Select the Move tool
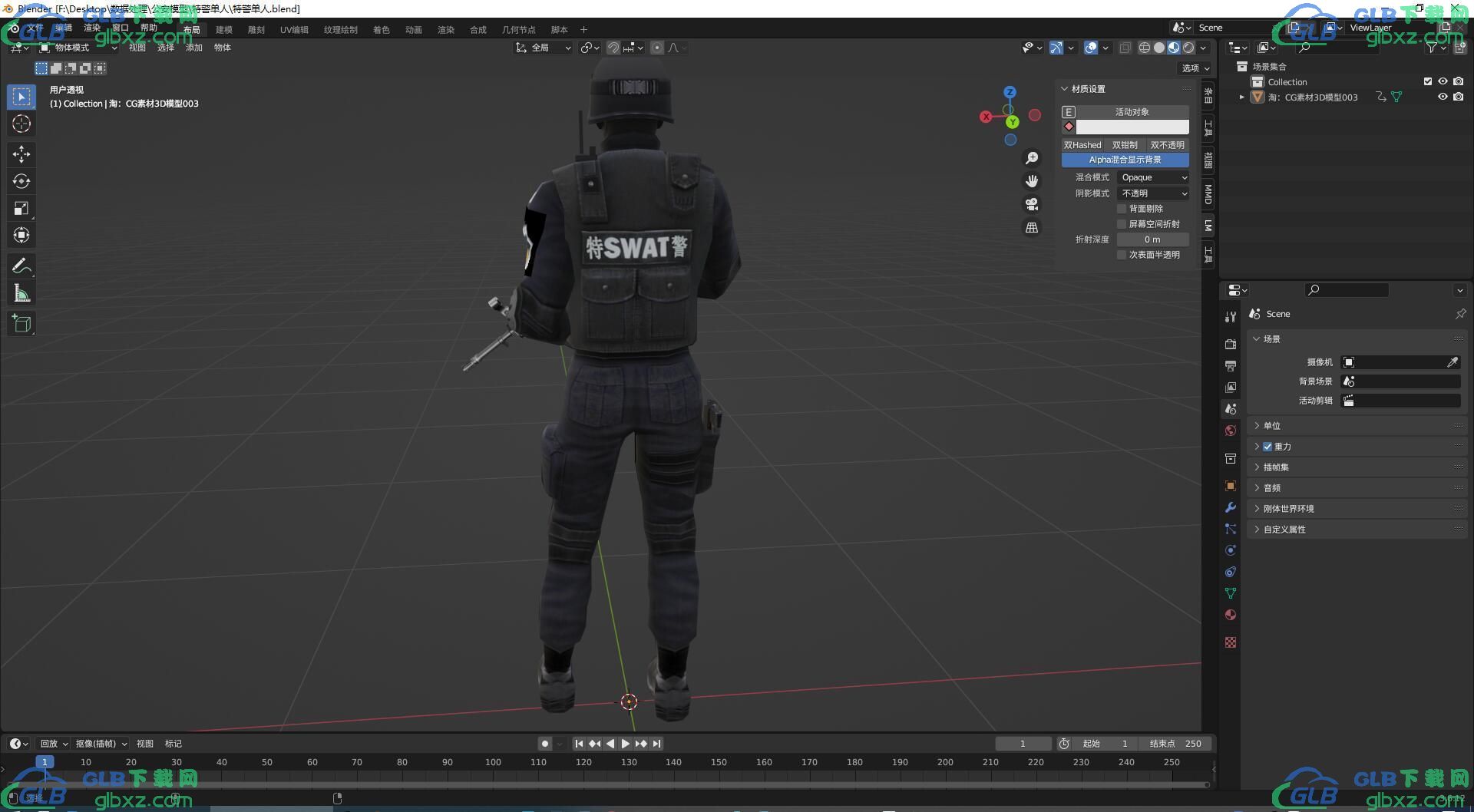Viewport: 1474px width, 812px height. point(21,154)
